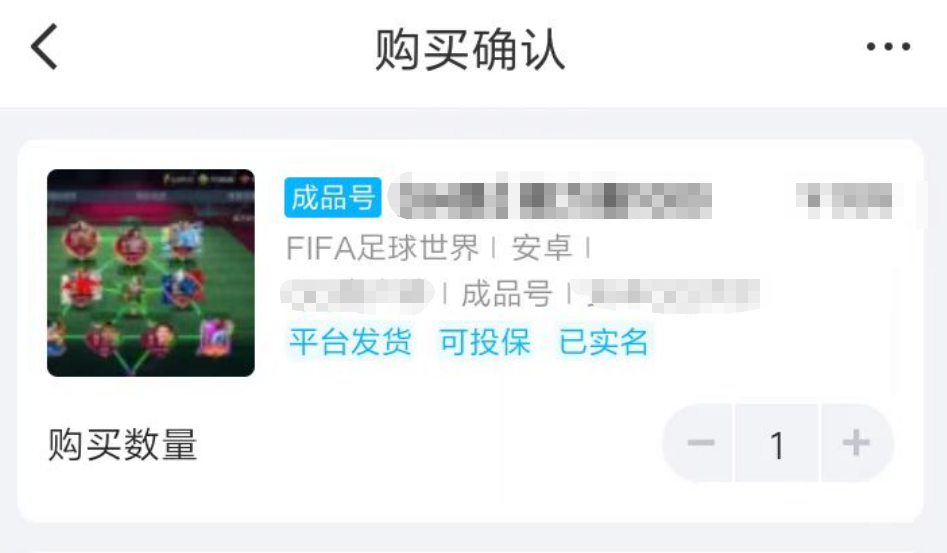Image resolution: width=947 pixels, height=553 pixels.
Task: Decrease purchase quantity with minus button
Action: coord(701,443)
